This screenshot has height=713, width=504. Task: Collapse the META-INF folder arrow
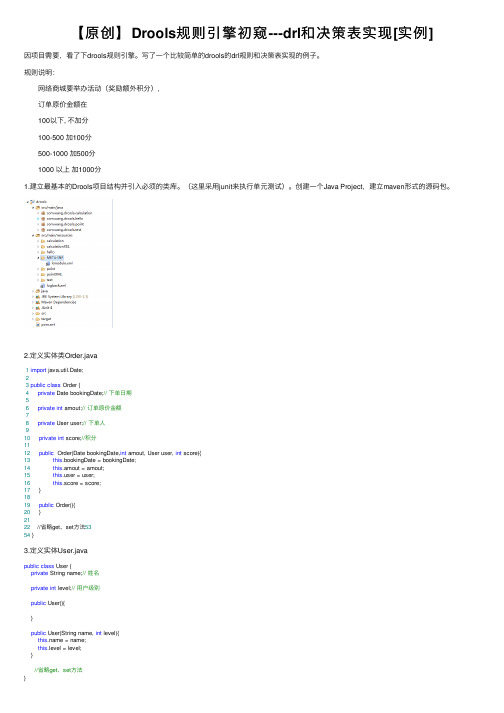[x=38, y=258]
